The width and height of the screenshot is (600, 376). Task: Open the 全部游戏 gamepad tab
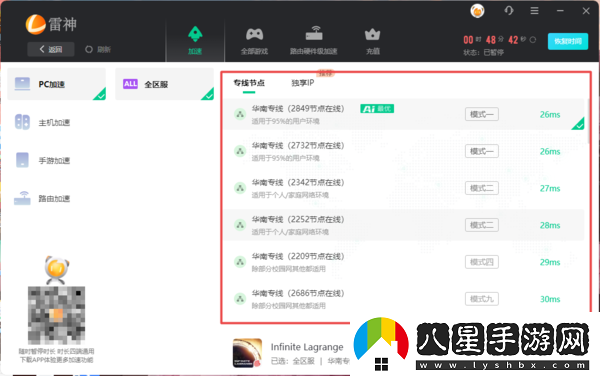(x=254, y=41)
